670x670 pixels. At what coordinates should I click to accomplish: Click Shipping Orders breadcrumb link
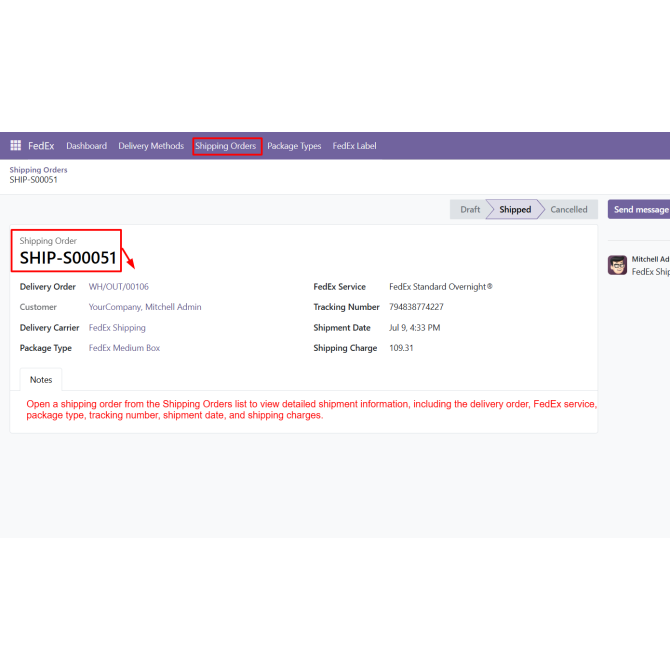38,170
